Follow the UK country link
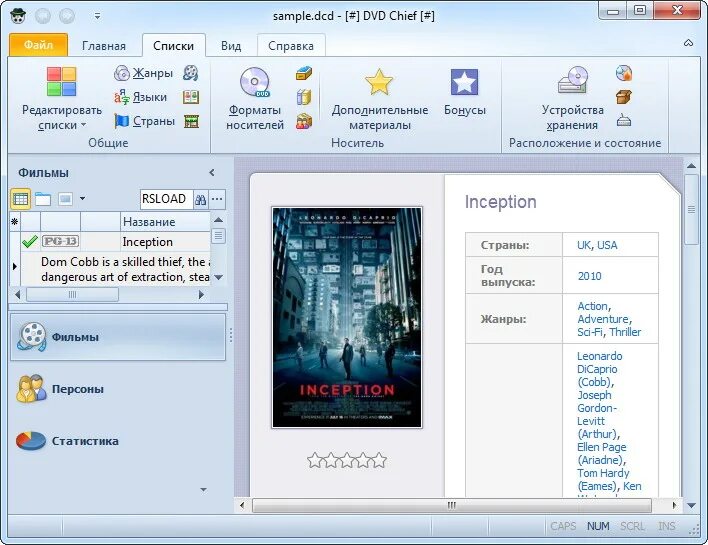This screenshot has width=708, height=545. pos(583,245)
